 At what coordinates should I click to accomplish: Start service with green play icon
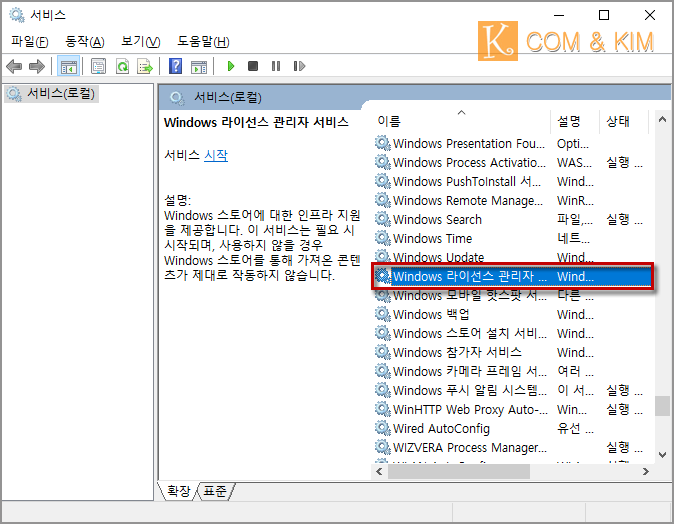231,66
